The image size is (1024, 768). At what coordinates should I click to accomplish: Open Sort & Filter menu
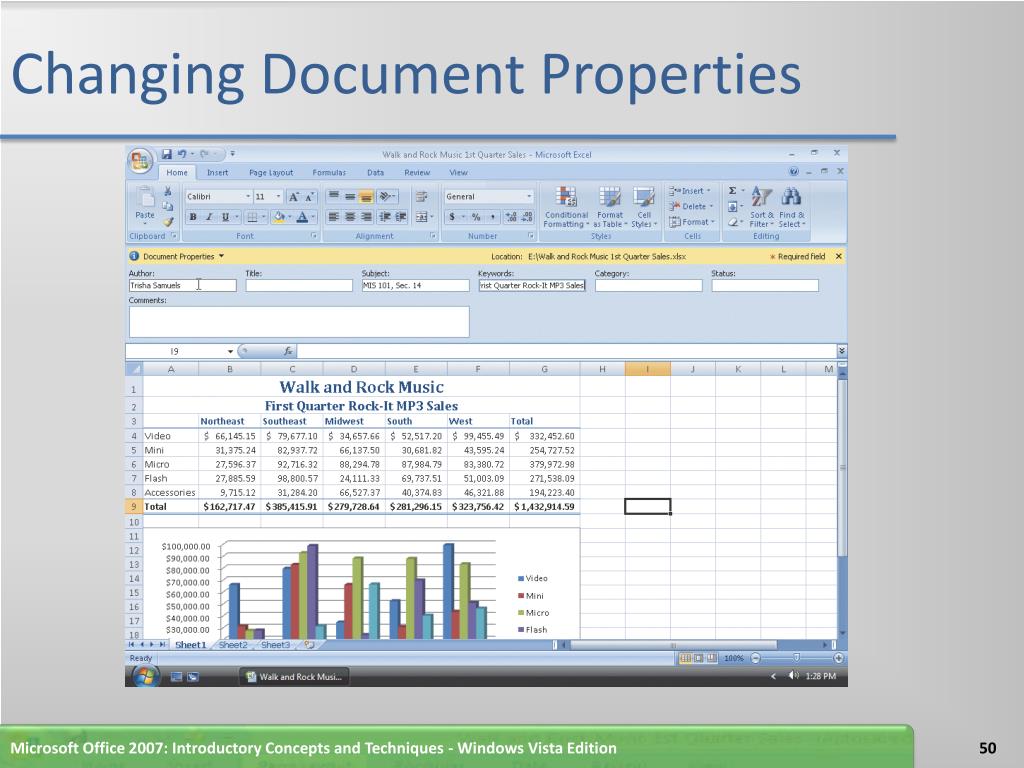[x=761, y=206]
